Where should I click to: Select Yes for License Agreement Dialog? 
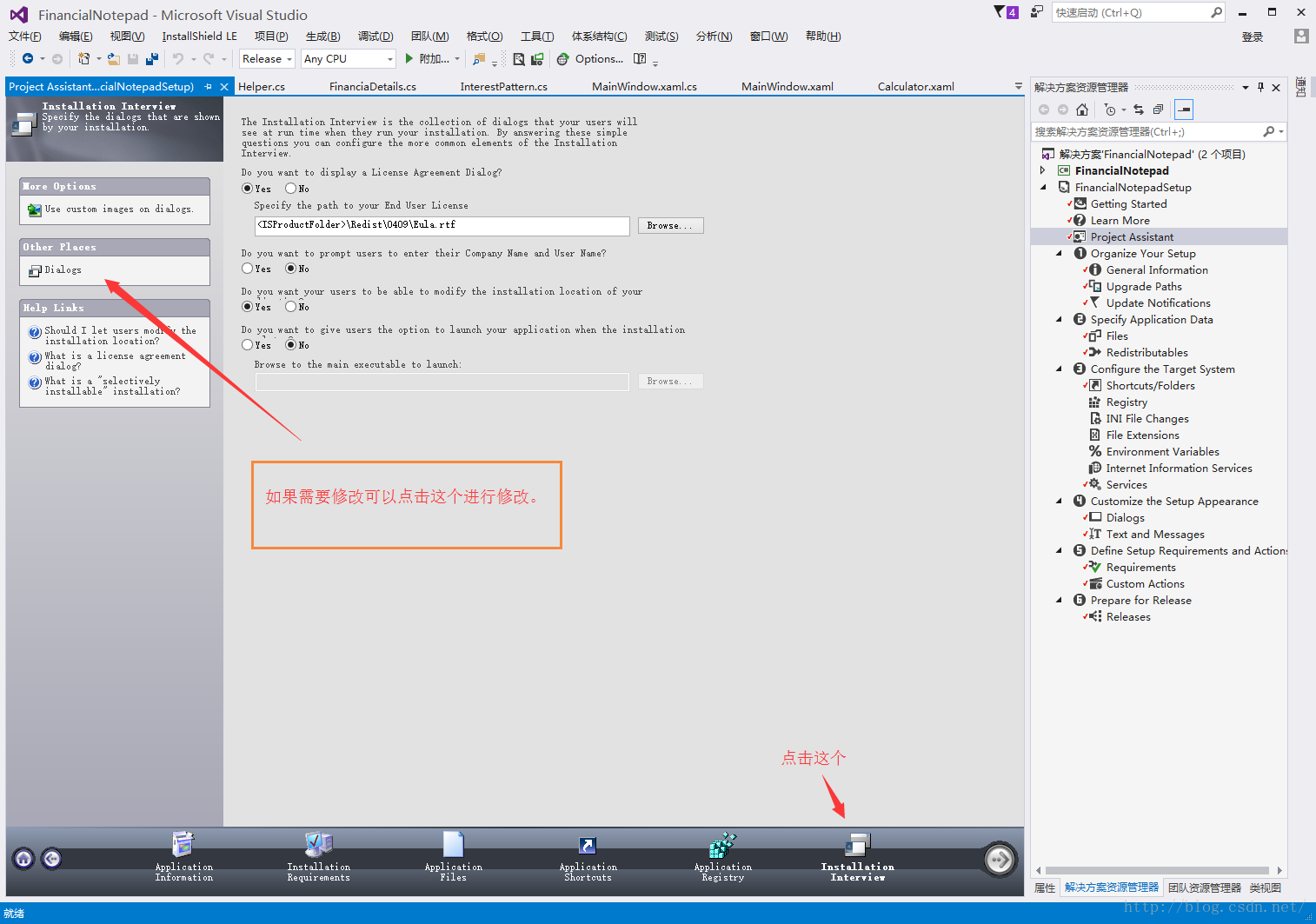point(248,189)
